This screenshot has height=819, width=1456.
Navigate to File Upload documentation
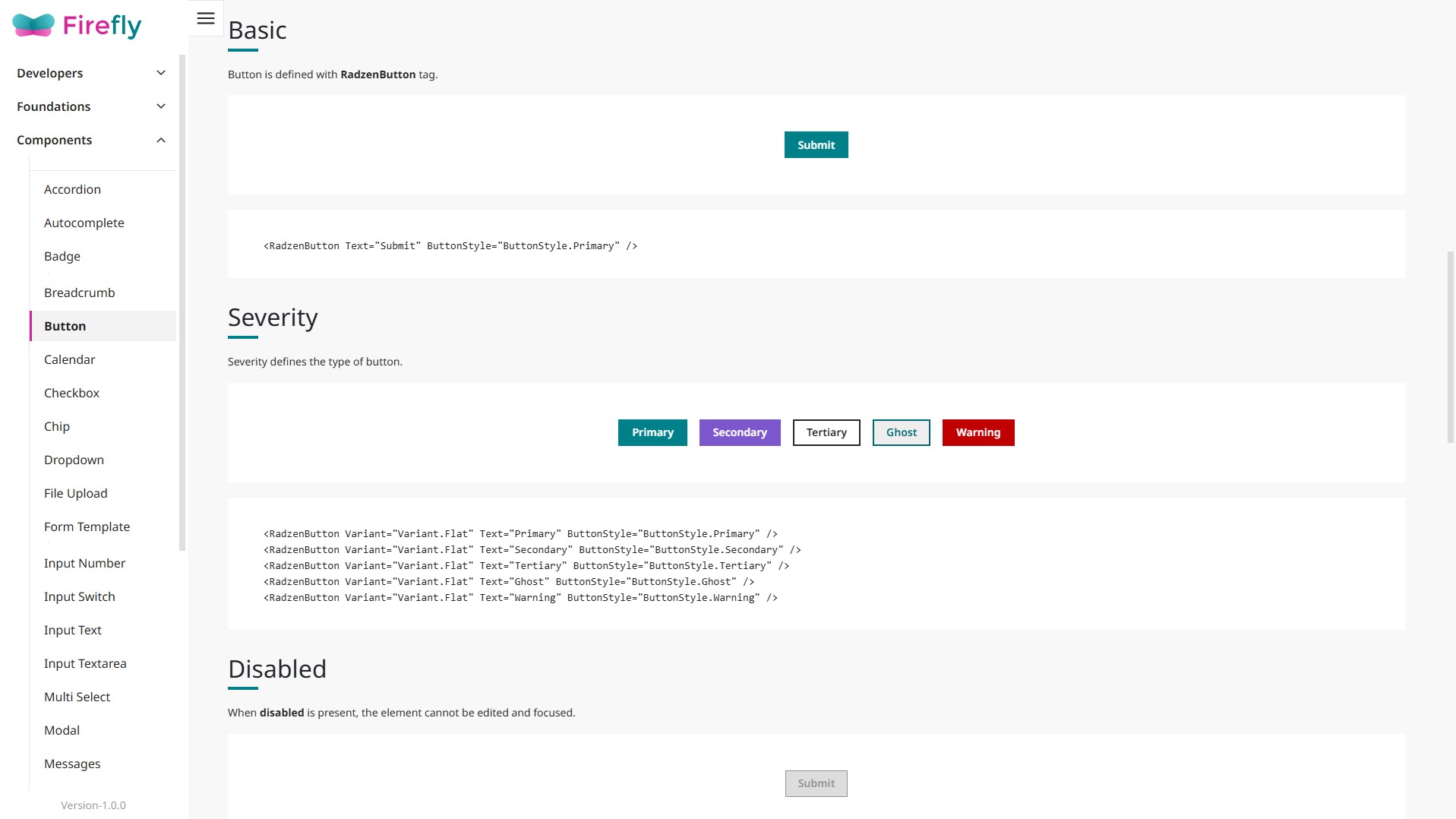pyautogui.click(x=75, y=493)
